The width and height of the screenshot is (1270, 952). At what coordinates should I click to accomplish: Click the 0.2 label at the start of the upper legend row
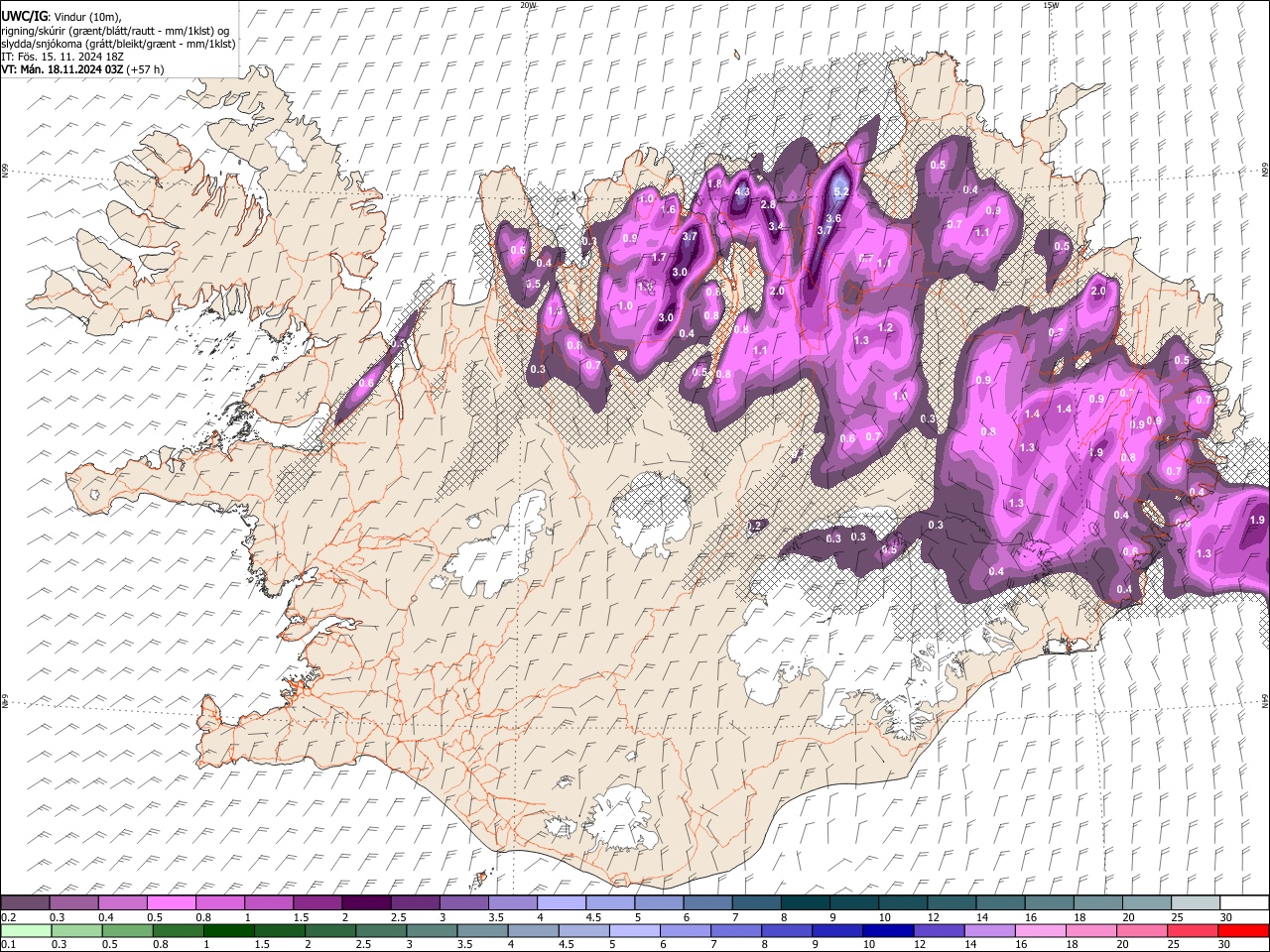[x=8, y=917]
